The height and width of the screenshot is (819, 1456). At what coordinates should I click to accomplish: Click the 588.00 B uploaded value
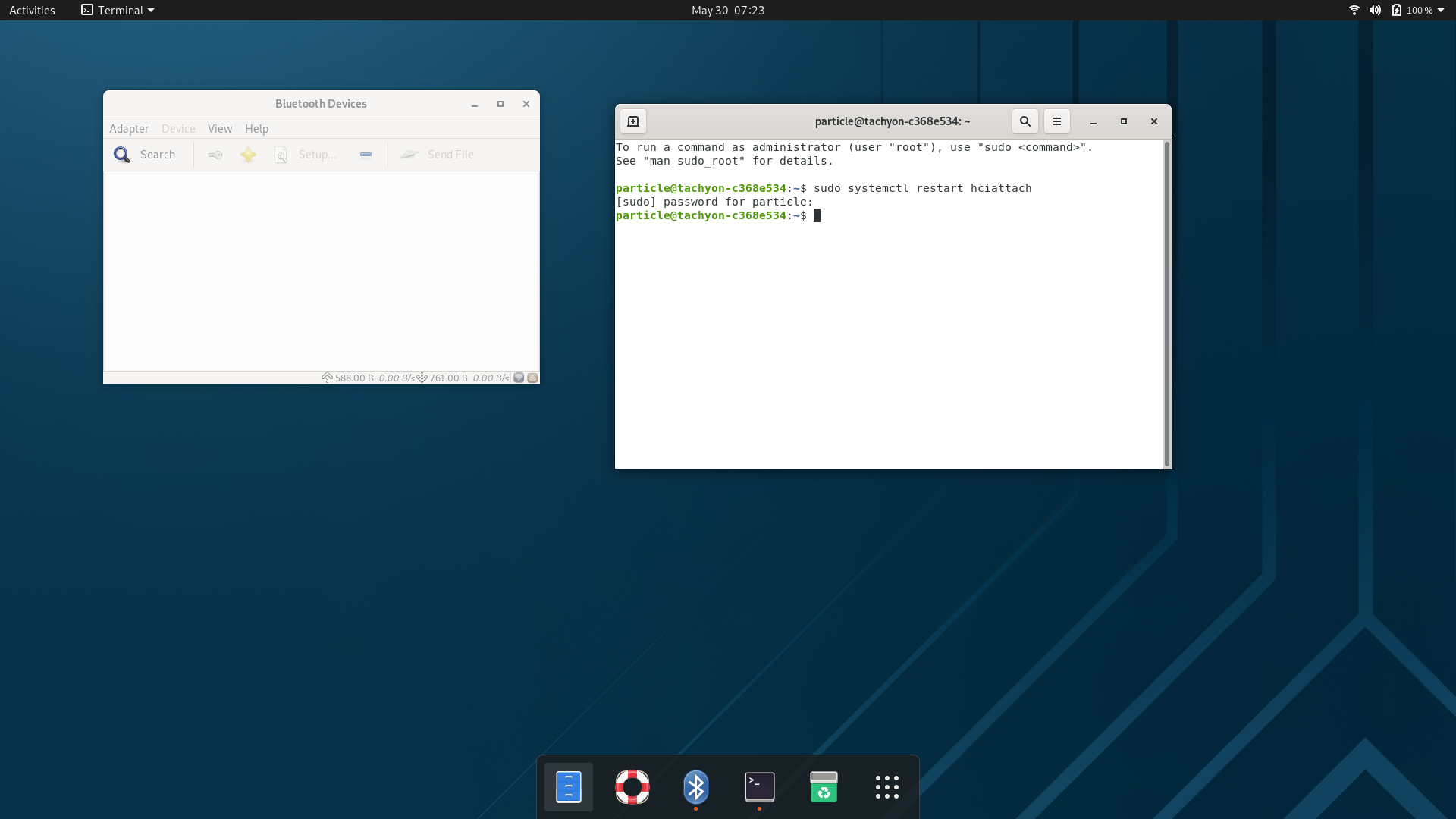tap(354, 378)
